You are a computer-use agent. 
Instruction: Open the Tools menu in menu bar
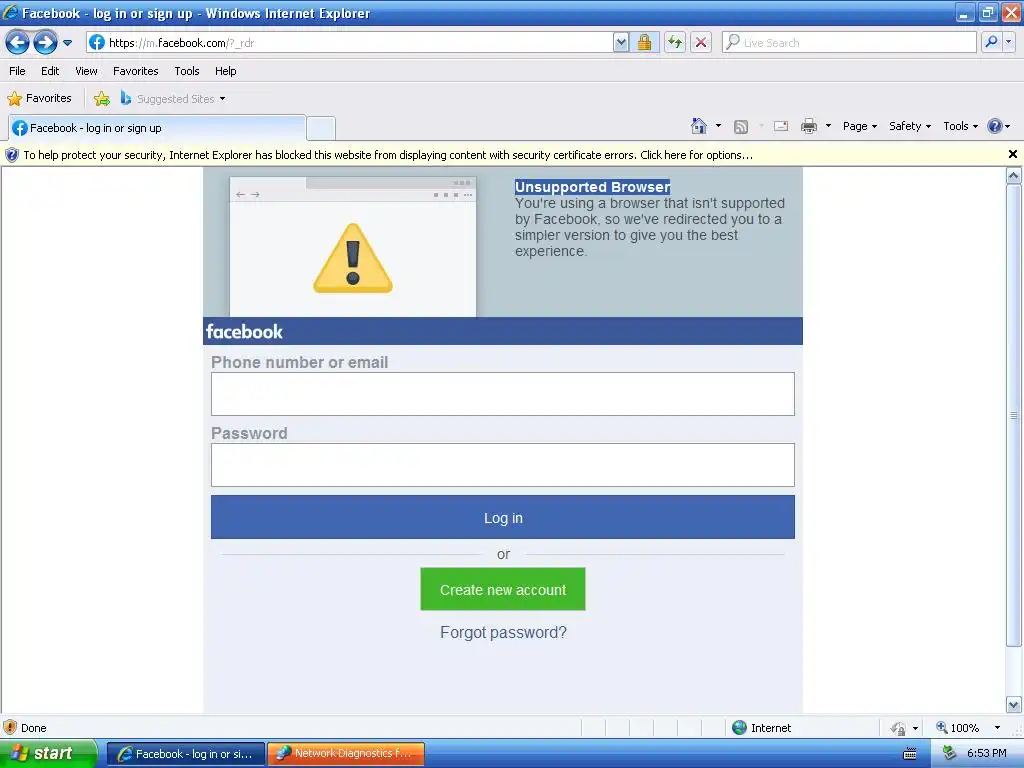coord(187,71)
